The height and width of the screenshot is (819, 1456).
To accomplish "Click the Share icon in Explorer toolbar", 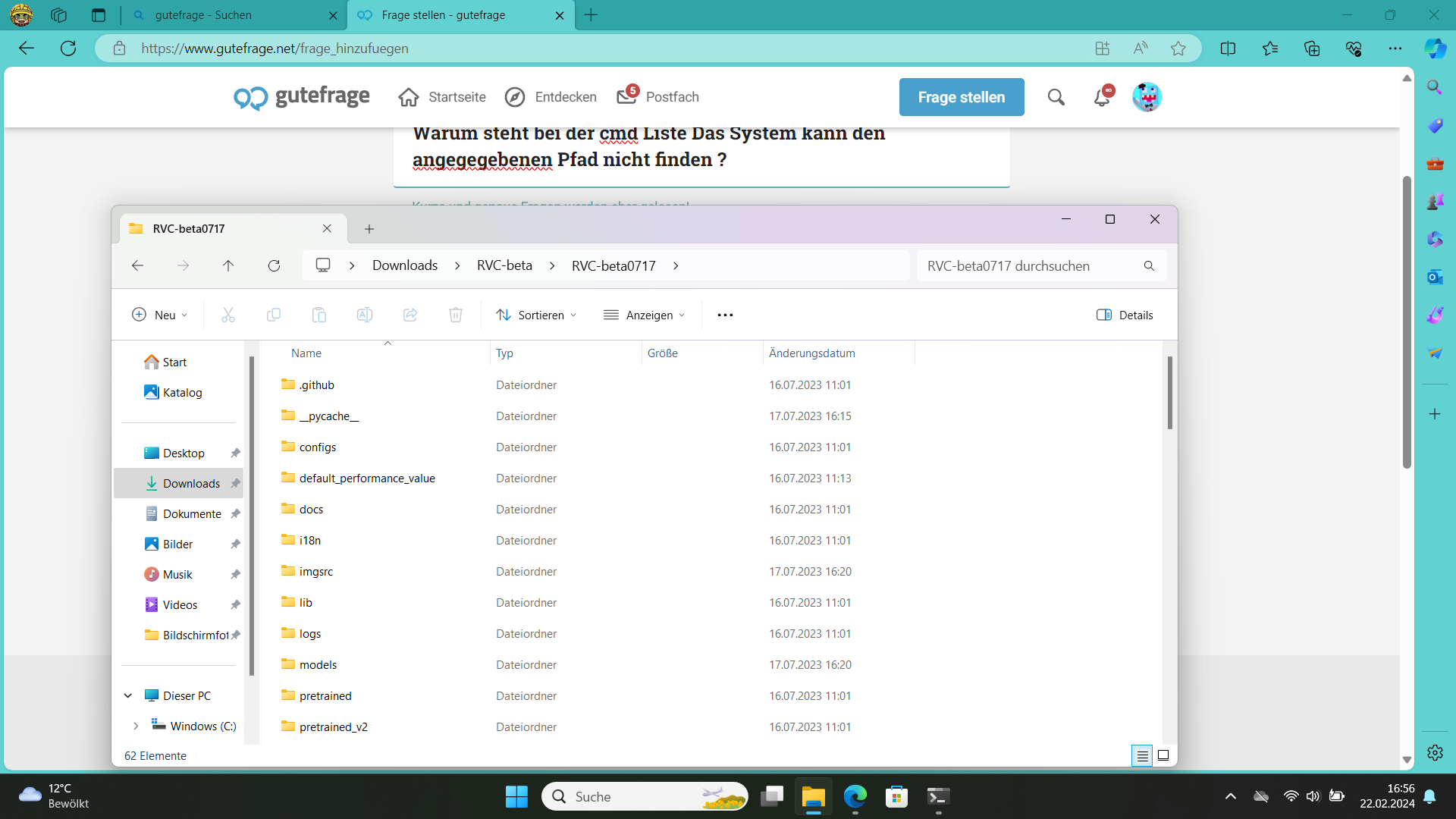I will [410, 315].
